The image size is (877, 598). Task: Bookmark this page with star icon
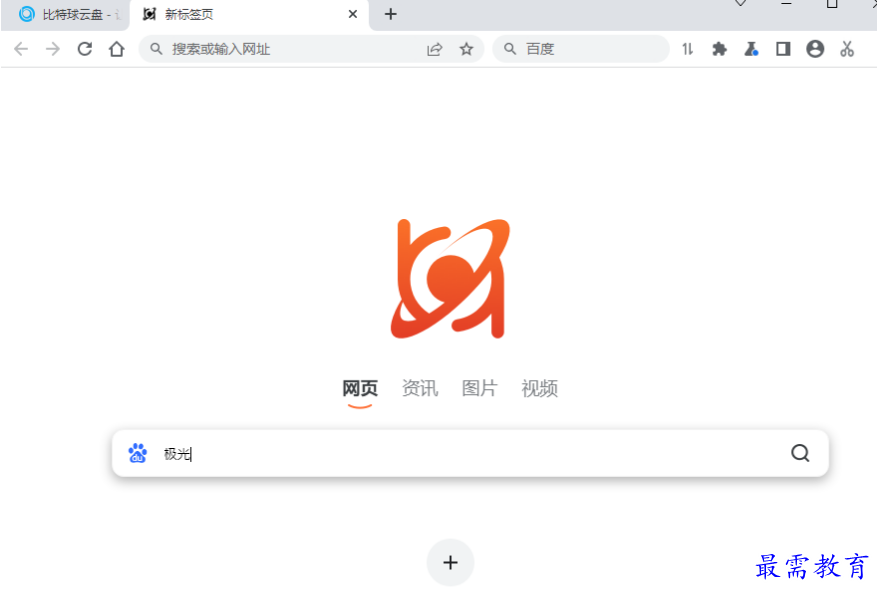466,49
